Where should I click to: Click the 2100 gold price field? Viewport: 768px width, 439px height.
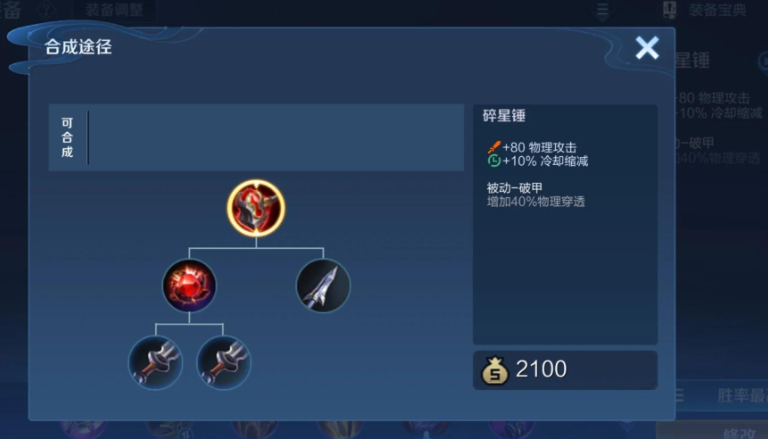[x=565, y=370]
